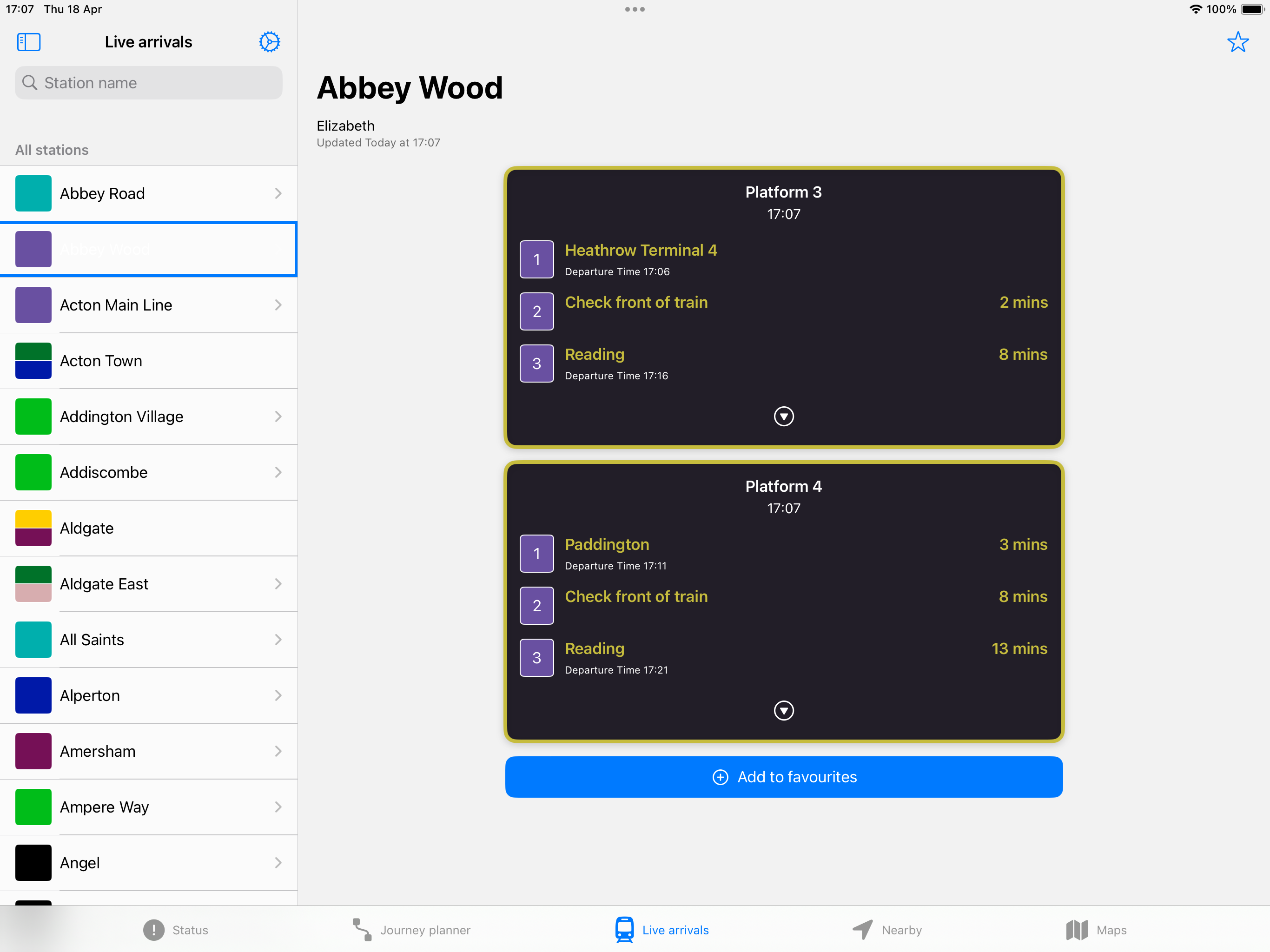Select Amersham station

(x=149, y=751)
